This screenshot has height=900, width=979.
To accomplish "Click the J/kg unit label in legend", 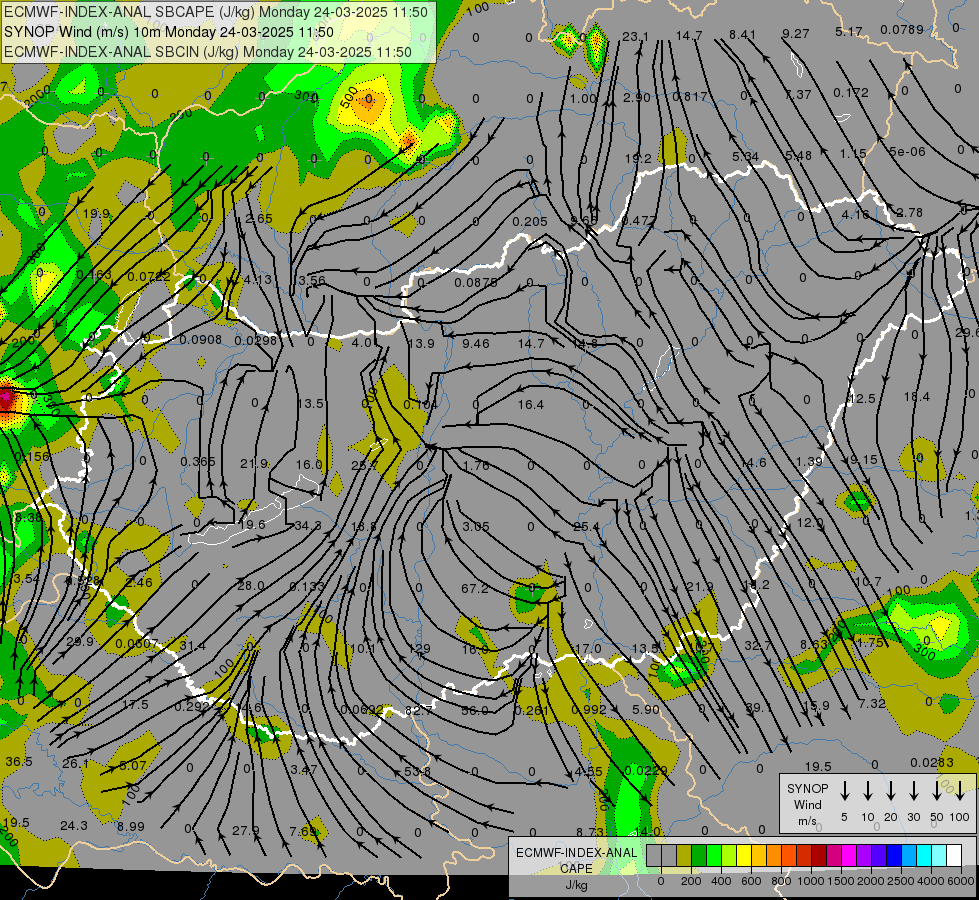I will point(576,885).
